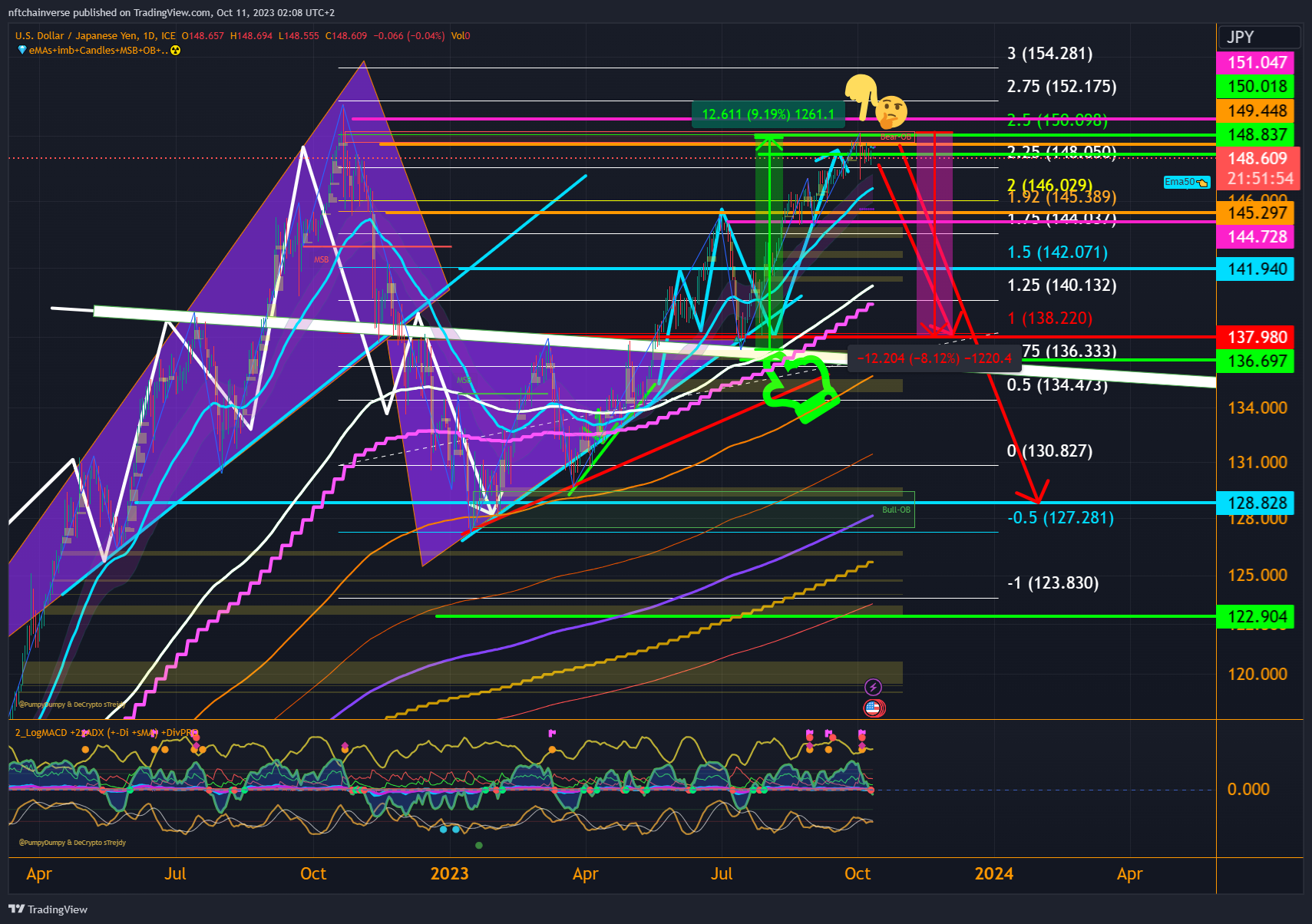Click the first Apr label on time axis

pyautogui.click(x=39, y=874)
